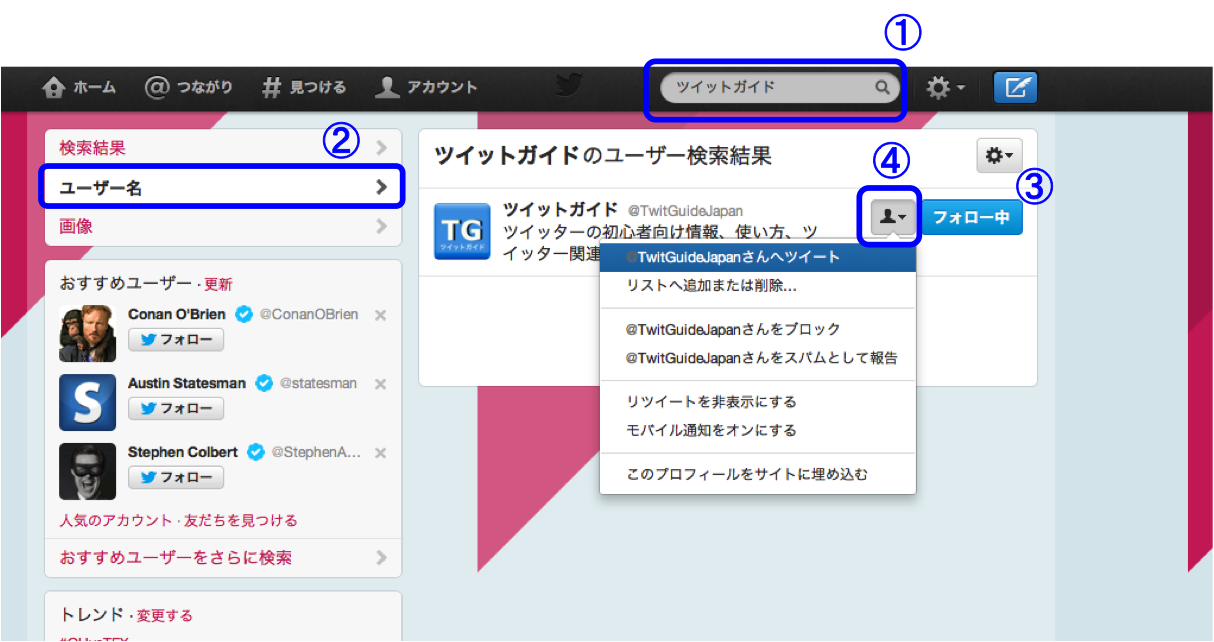Choose @TwitGuideJapanさんをブロック menu item
This screenshot has height=642, width=1214.
click(758, 329)
